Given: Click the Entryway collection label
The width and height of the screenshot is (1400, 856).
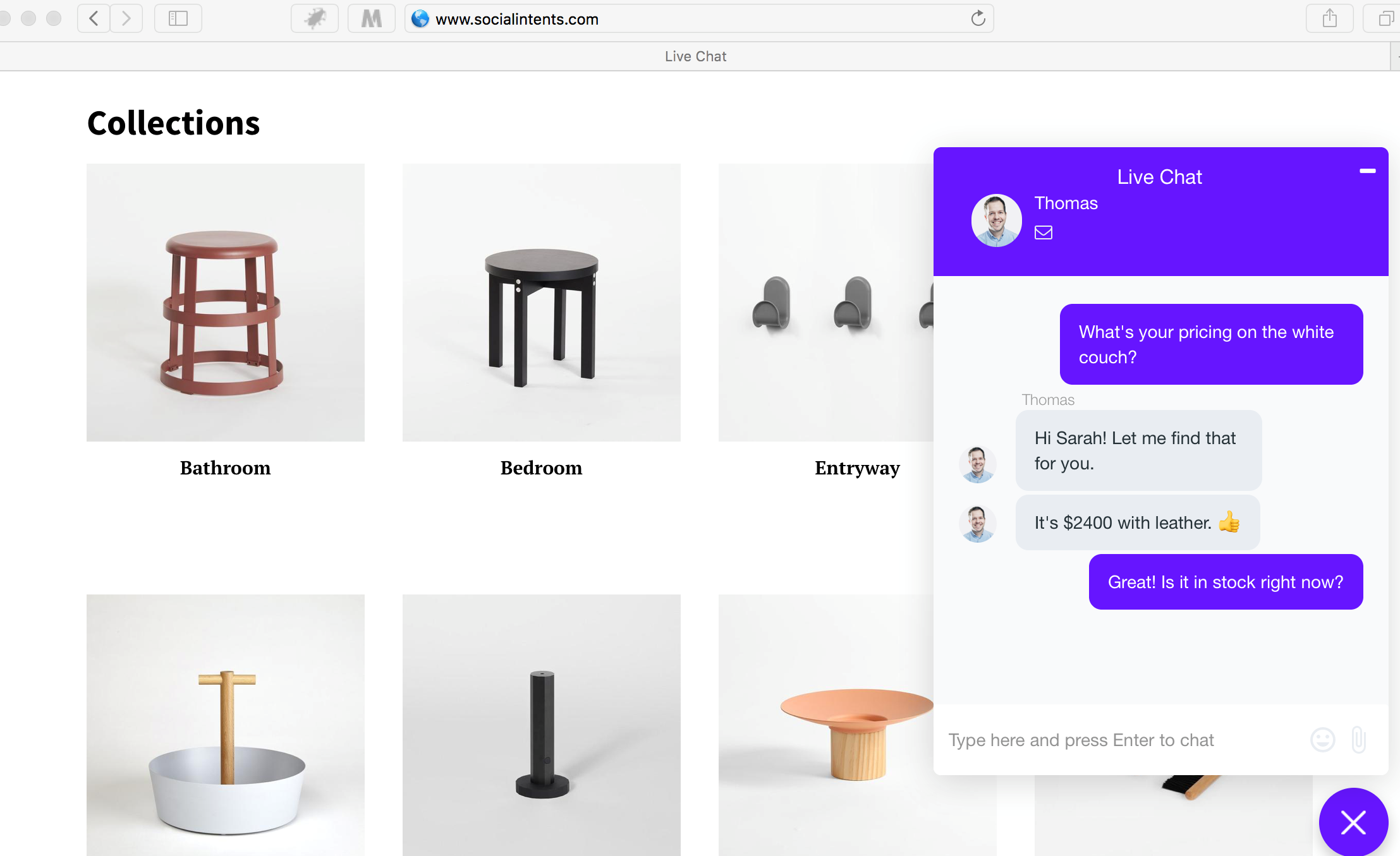Looking at the screenshot, I should 857,467.
